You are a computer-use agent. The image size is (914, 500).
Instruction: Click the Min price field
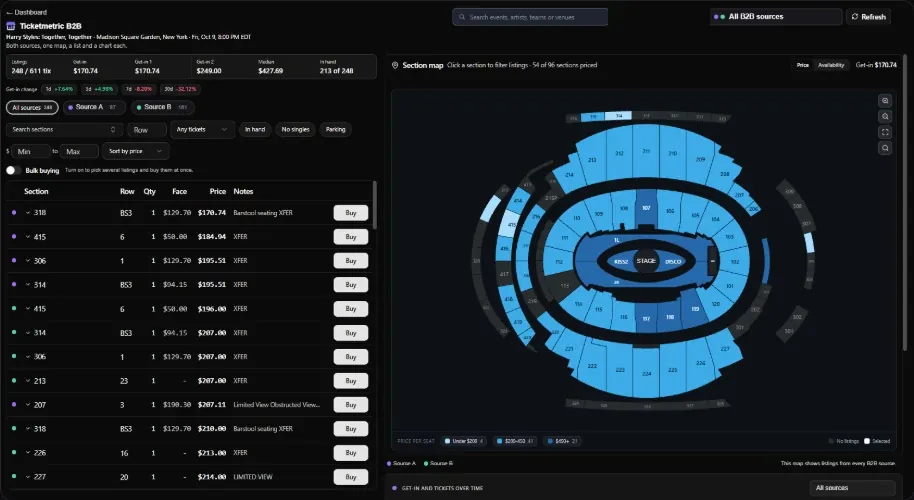[x=31, y=152]
